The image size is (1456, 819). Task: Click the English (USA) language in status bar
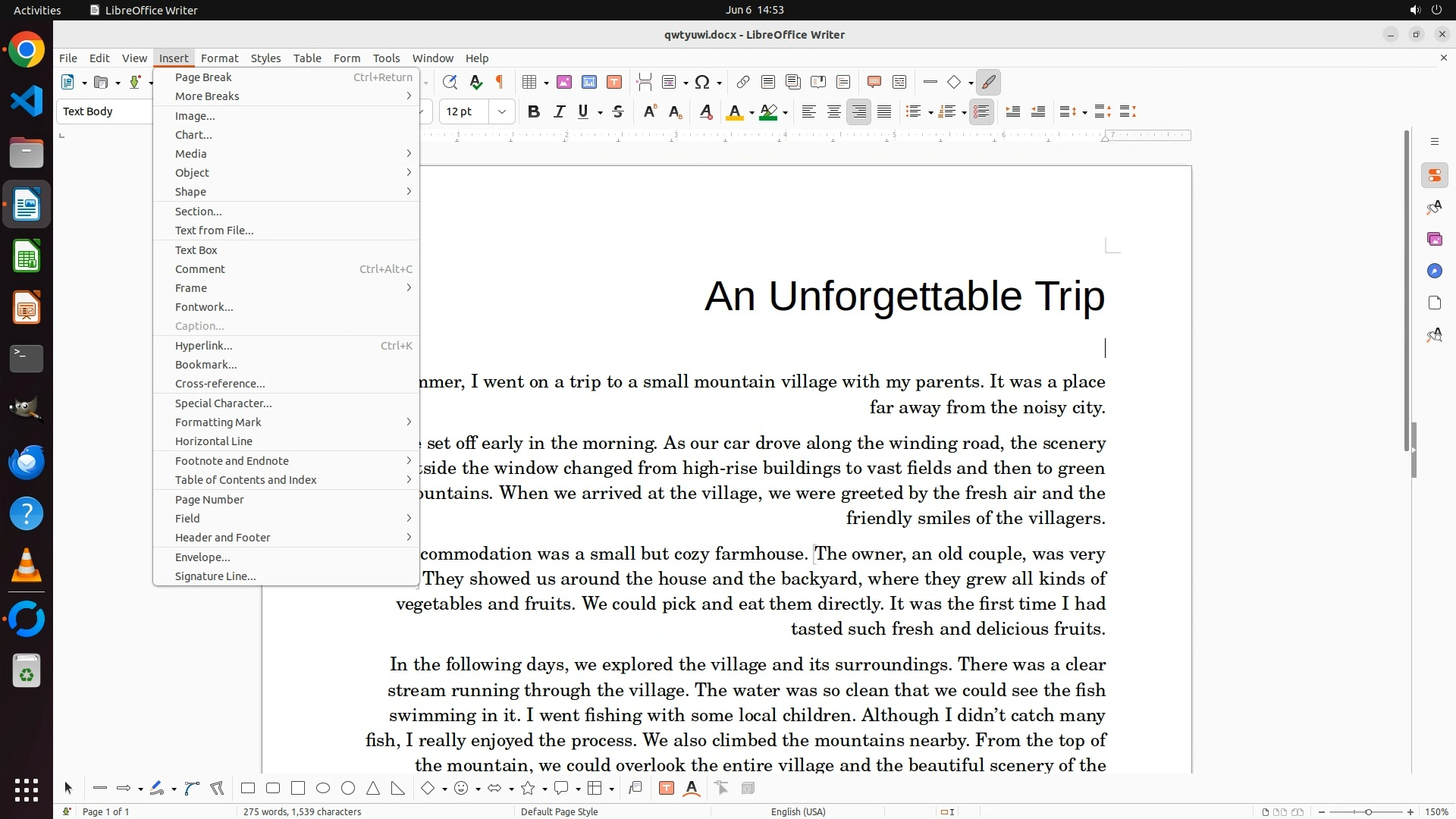[798, 811]
